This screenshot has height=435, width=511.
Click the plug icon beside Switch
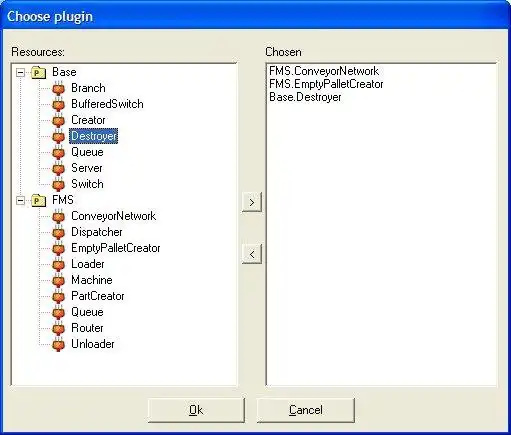point(58,184)
